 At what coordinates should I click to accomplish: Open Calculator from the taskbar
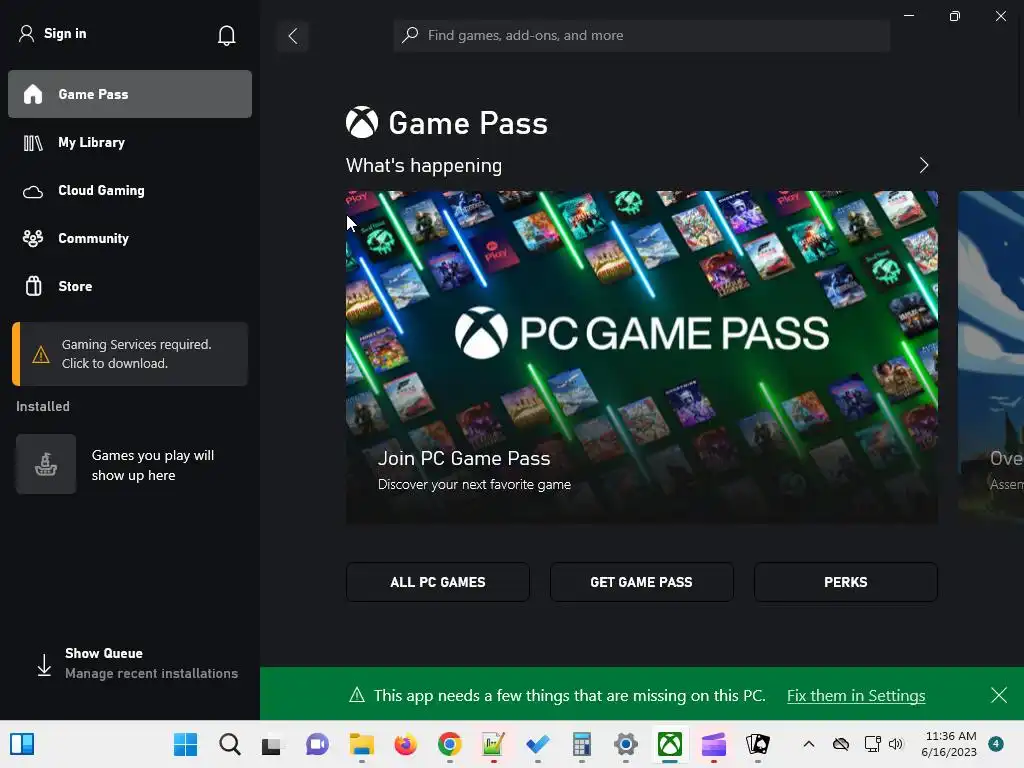[581, 744]
